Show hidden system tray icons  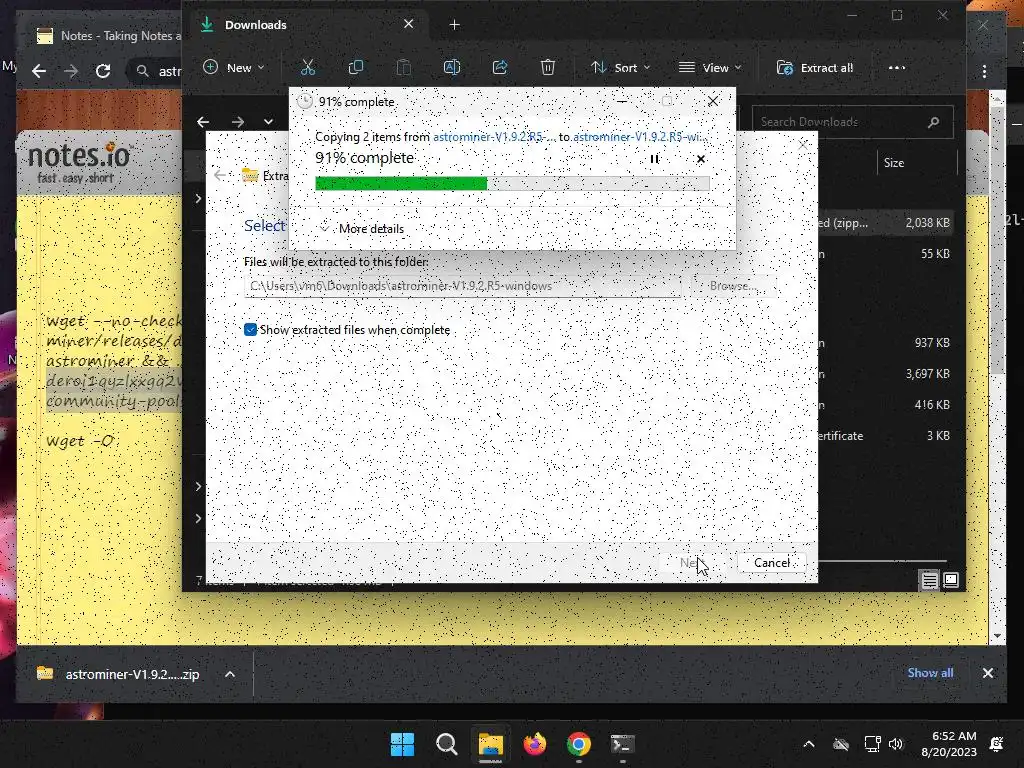(808, 744)
